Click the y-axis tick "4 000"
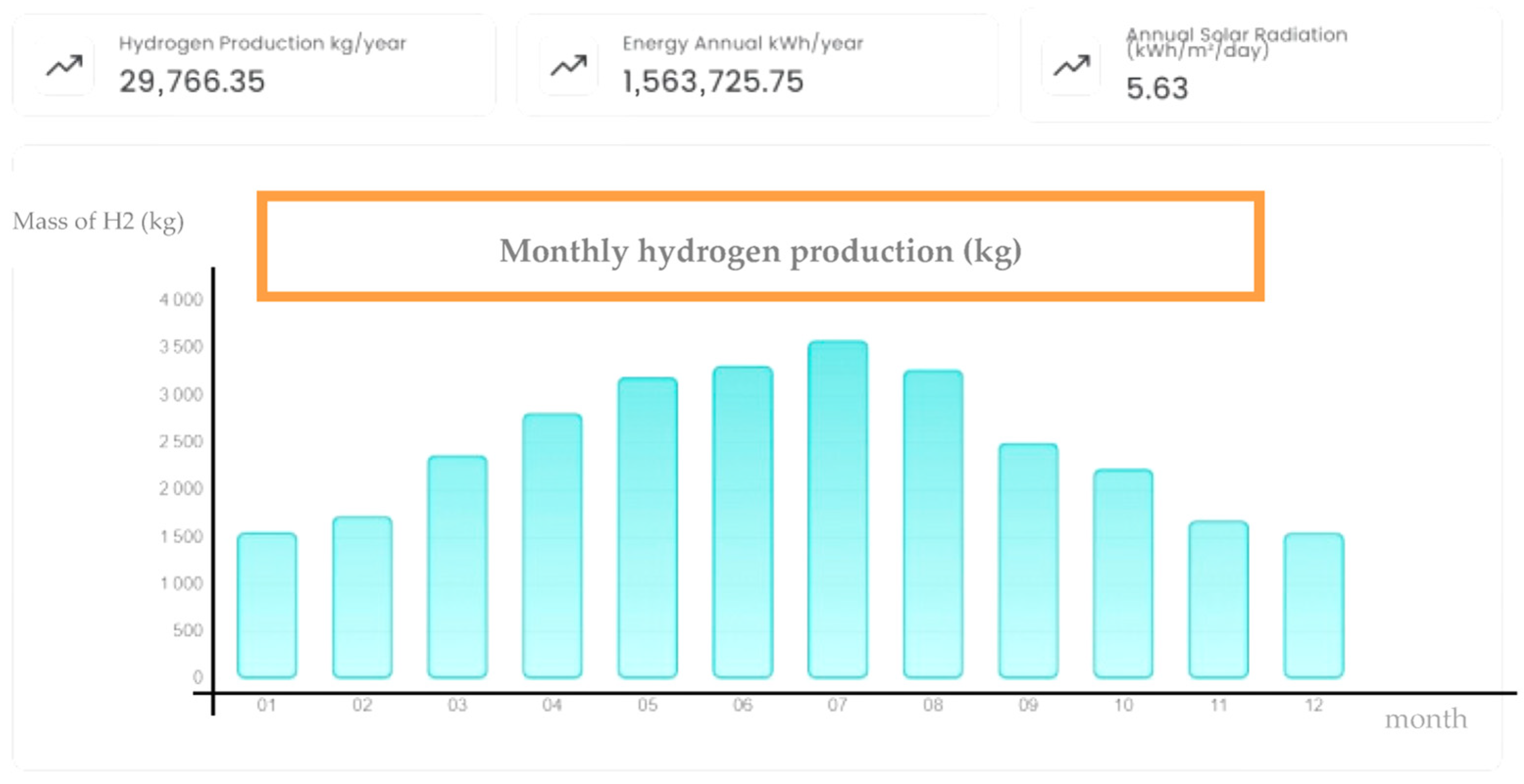The height and width of the screenshot is (784, 1524). [181, 299]
